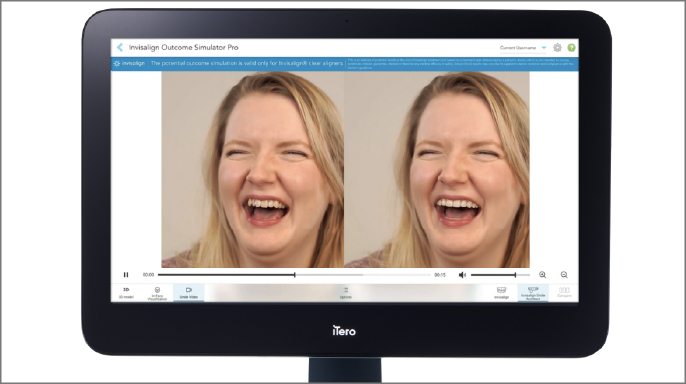Click the Invisalign logo in the banner
The height and width of the screenshot is (384, 686).
129,63
